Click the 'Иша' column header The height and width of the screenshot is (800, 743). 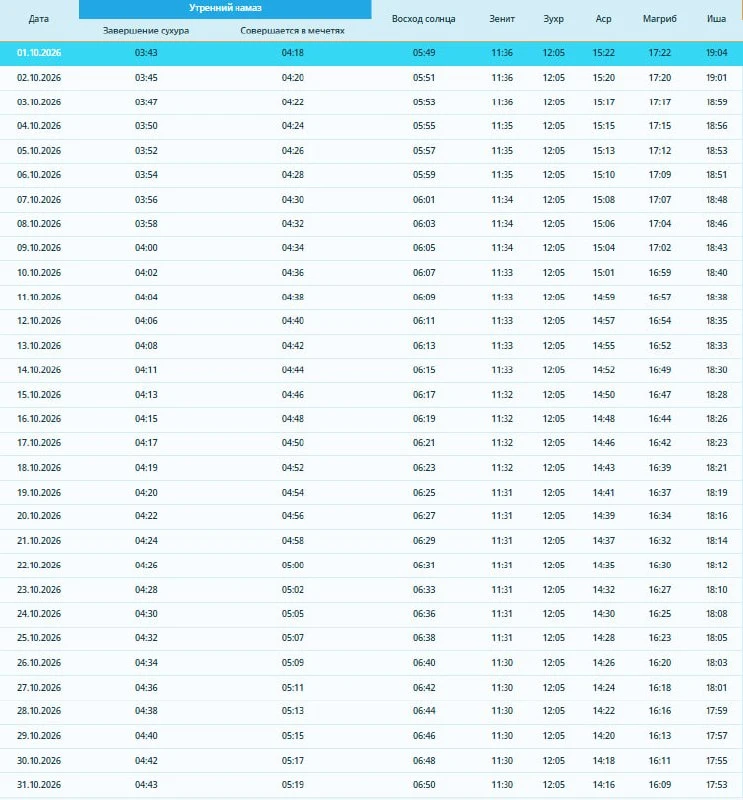coord(716,19)
